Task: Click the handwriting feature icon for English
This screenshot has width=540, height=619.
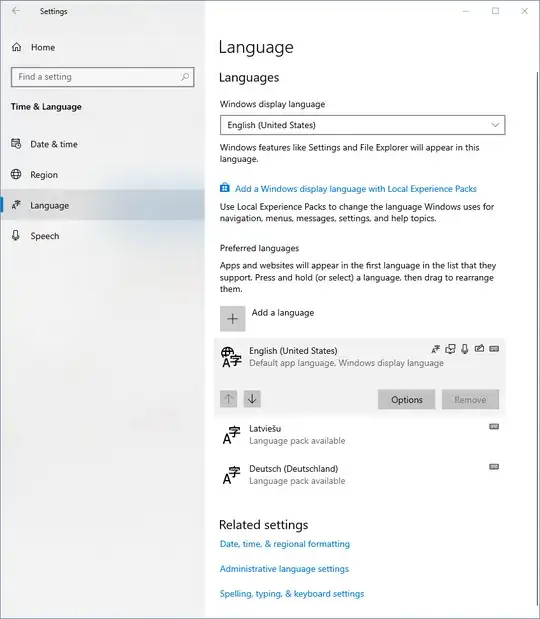Action: 479,349
